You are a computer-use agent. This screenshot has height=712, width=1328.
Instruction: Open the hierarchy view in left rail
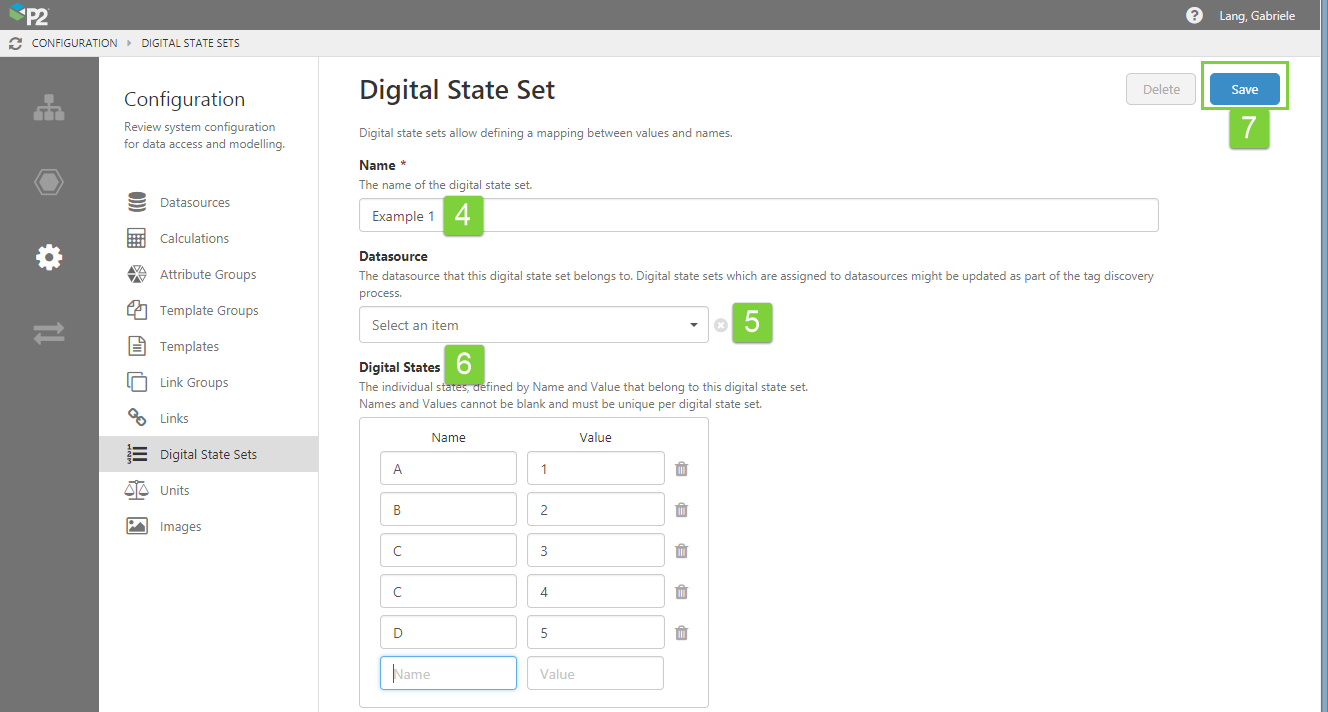click(49, 108)
